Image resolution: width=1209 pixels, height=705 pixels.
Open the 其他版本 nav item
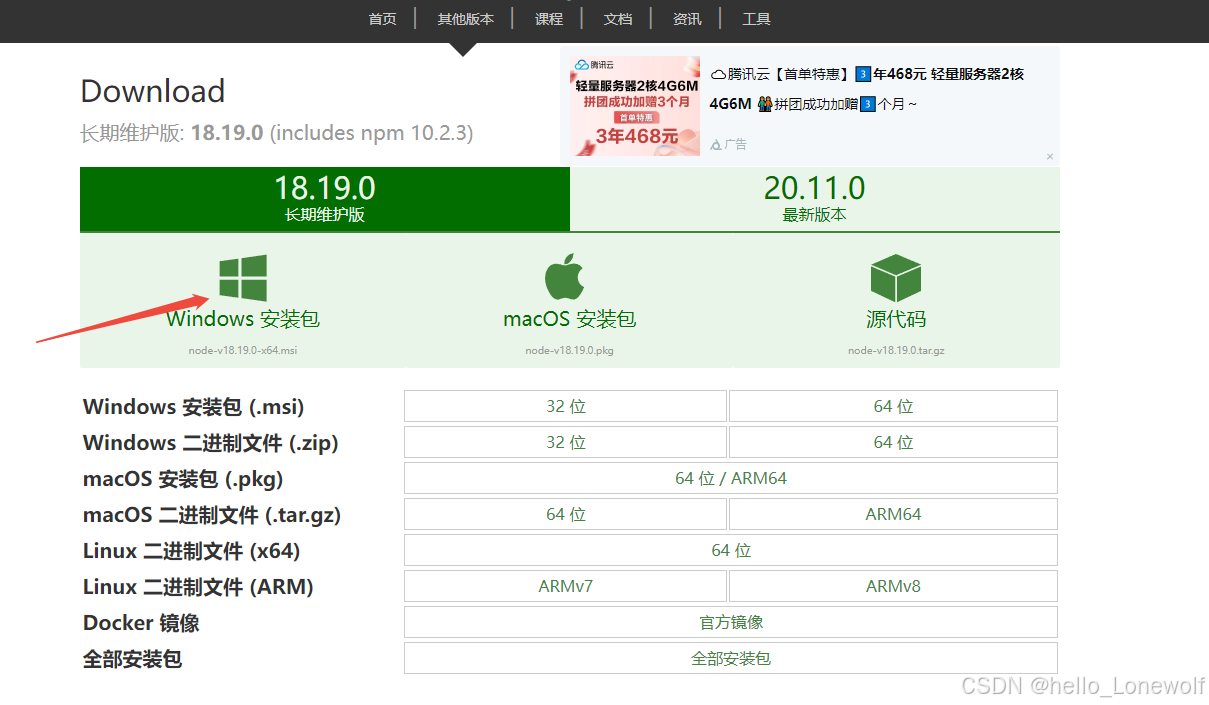tap(465, 19)
